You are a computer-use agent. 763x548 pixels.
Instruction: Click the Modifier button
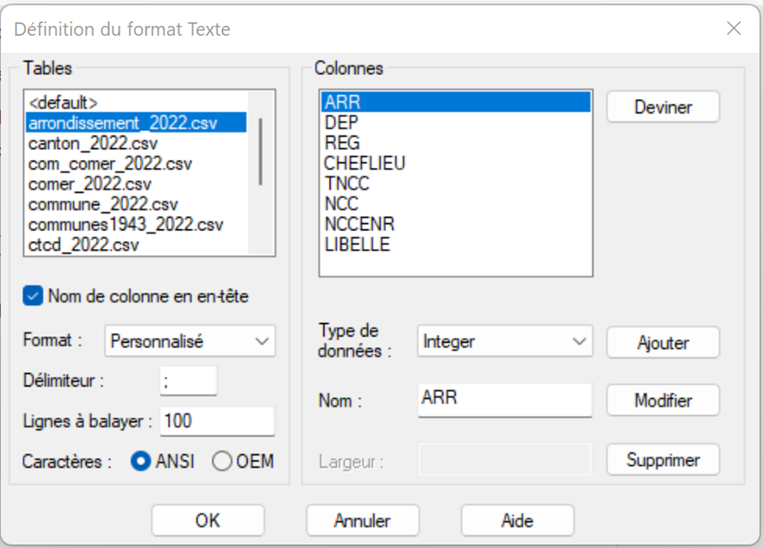pyautogui.click(x=662, y=401)
